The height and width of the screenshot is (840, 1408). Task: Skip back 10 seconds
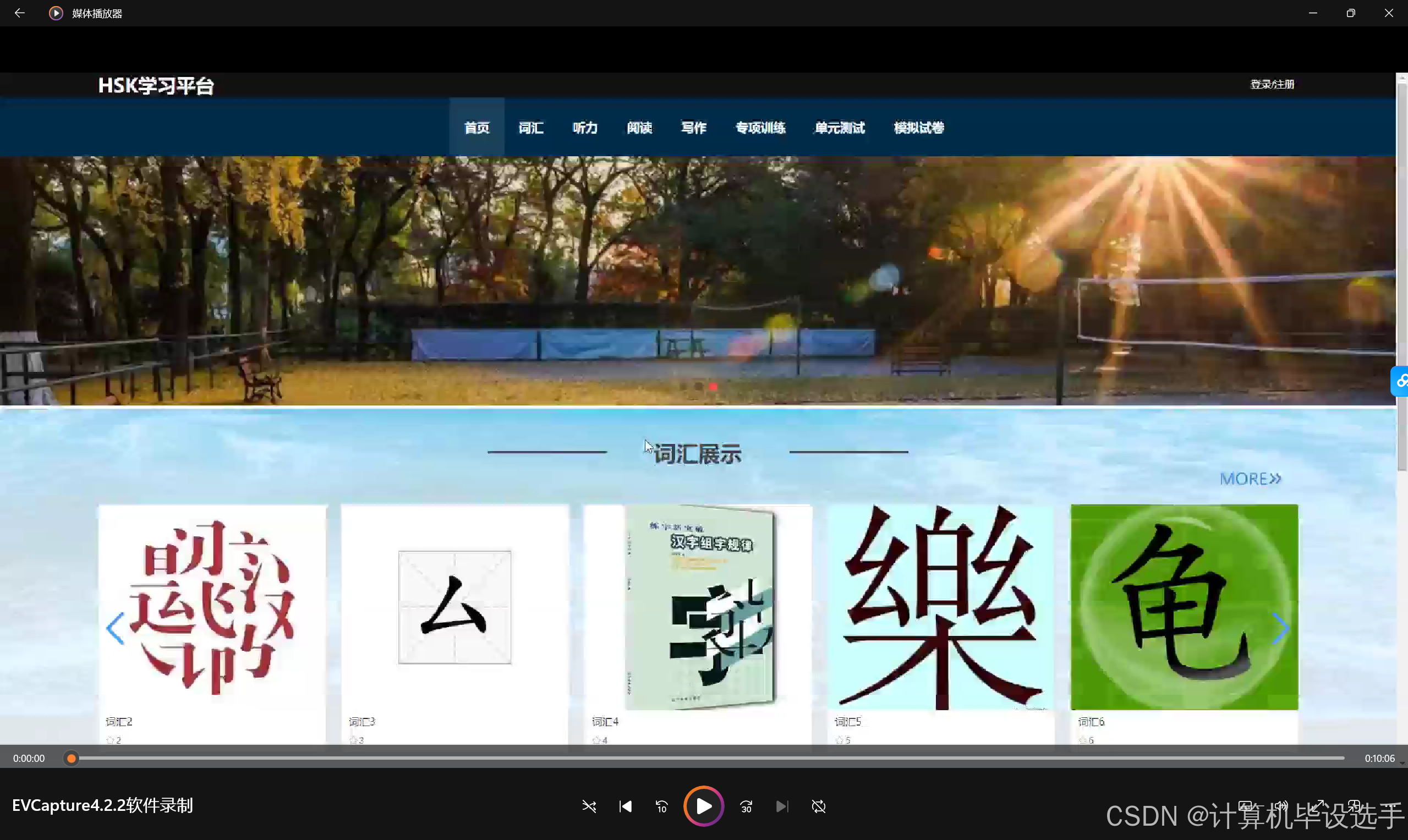click(661, 806)
